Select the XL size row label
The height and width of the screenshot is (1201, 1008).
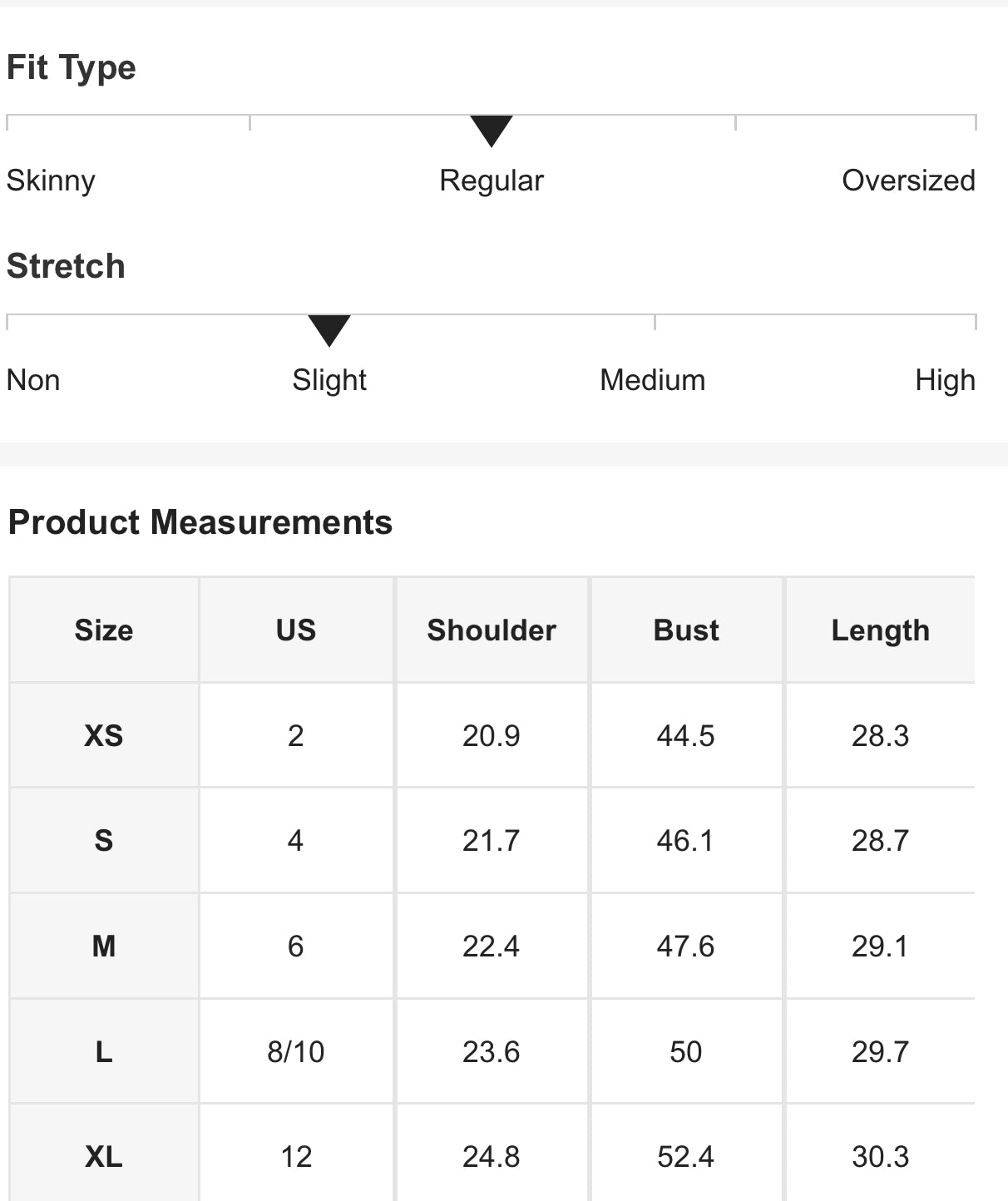(x=104, y=1156)
